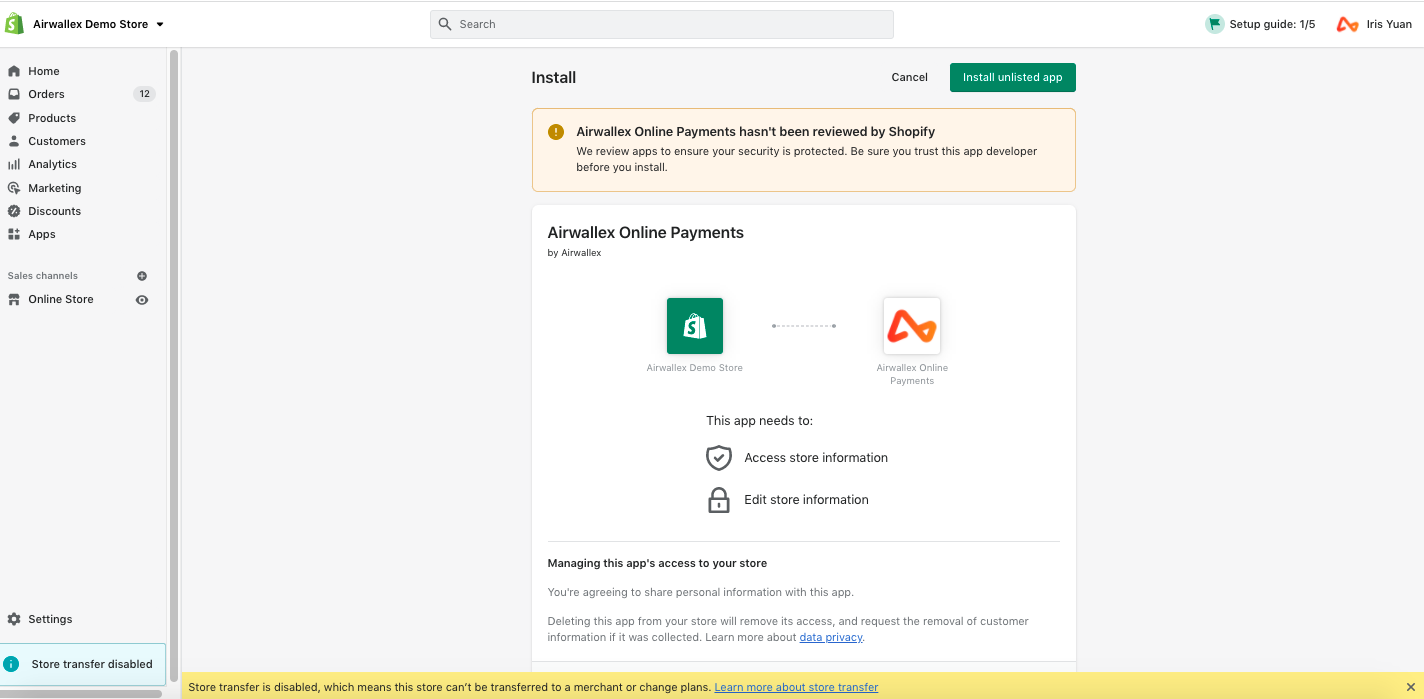Image resolution: width=1424 pixels, height=699 pixels.
Task: Follow Learn more about store transfer link
Action: [796, 687]
